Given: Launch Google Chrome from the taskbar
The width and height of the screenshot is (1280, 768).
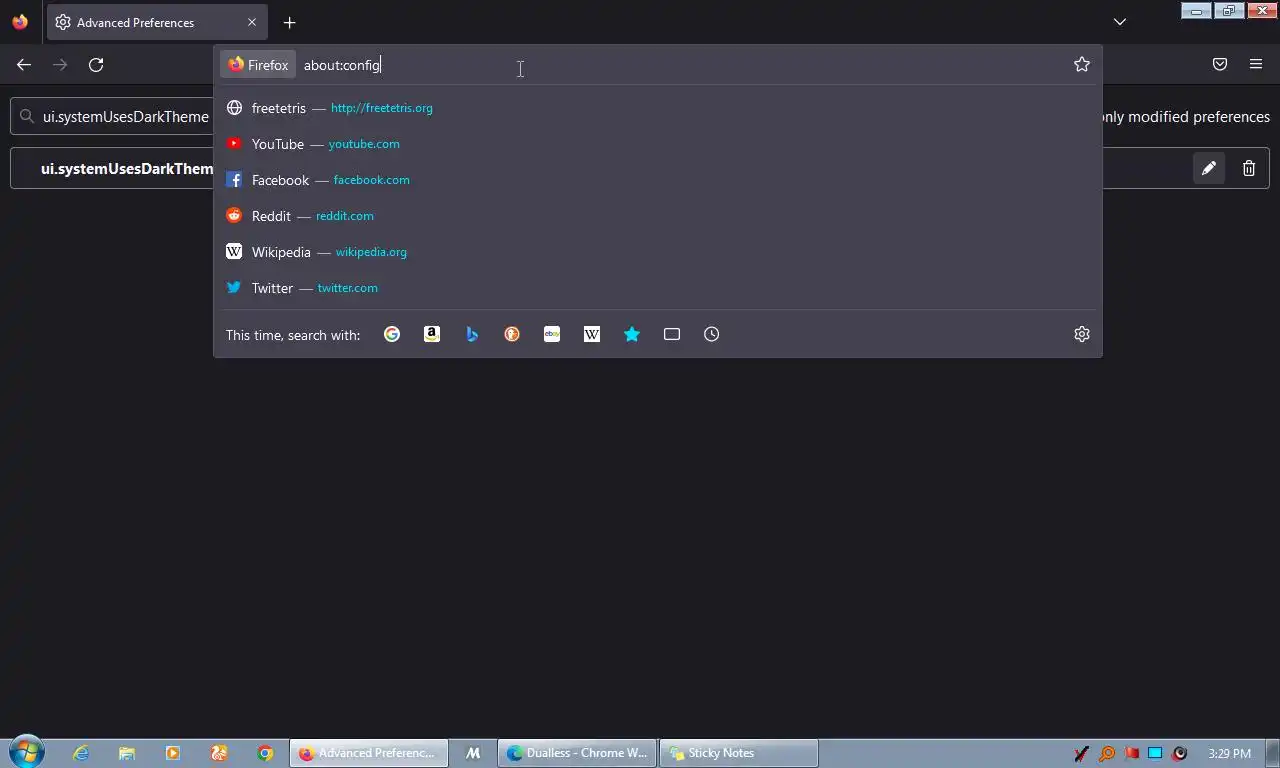Looking at the screenshot, I should (265, 753).
